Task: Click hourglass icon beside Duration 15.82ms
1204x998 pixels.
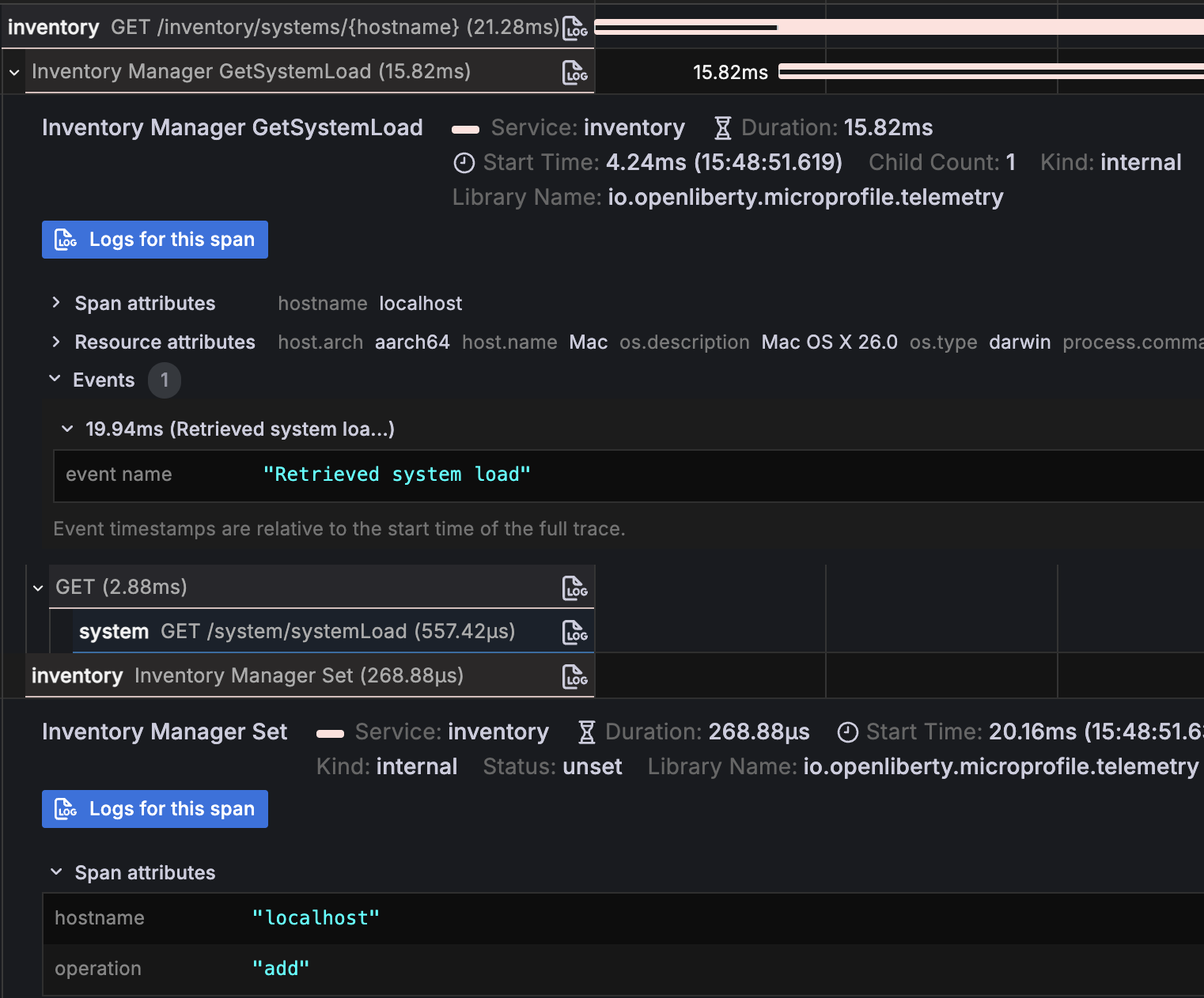Action: [722, 127]
